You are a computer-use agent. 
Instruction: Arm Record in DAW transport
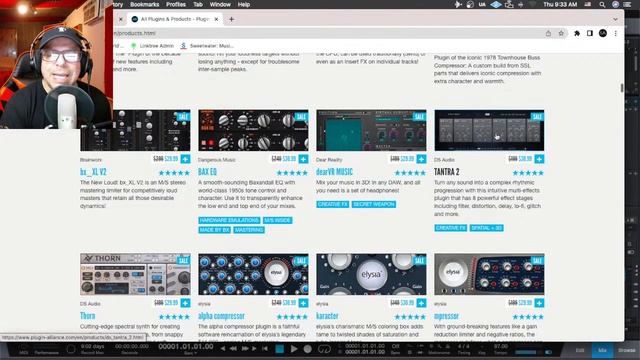[308, 349]
